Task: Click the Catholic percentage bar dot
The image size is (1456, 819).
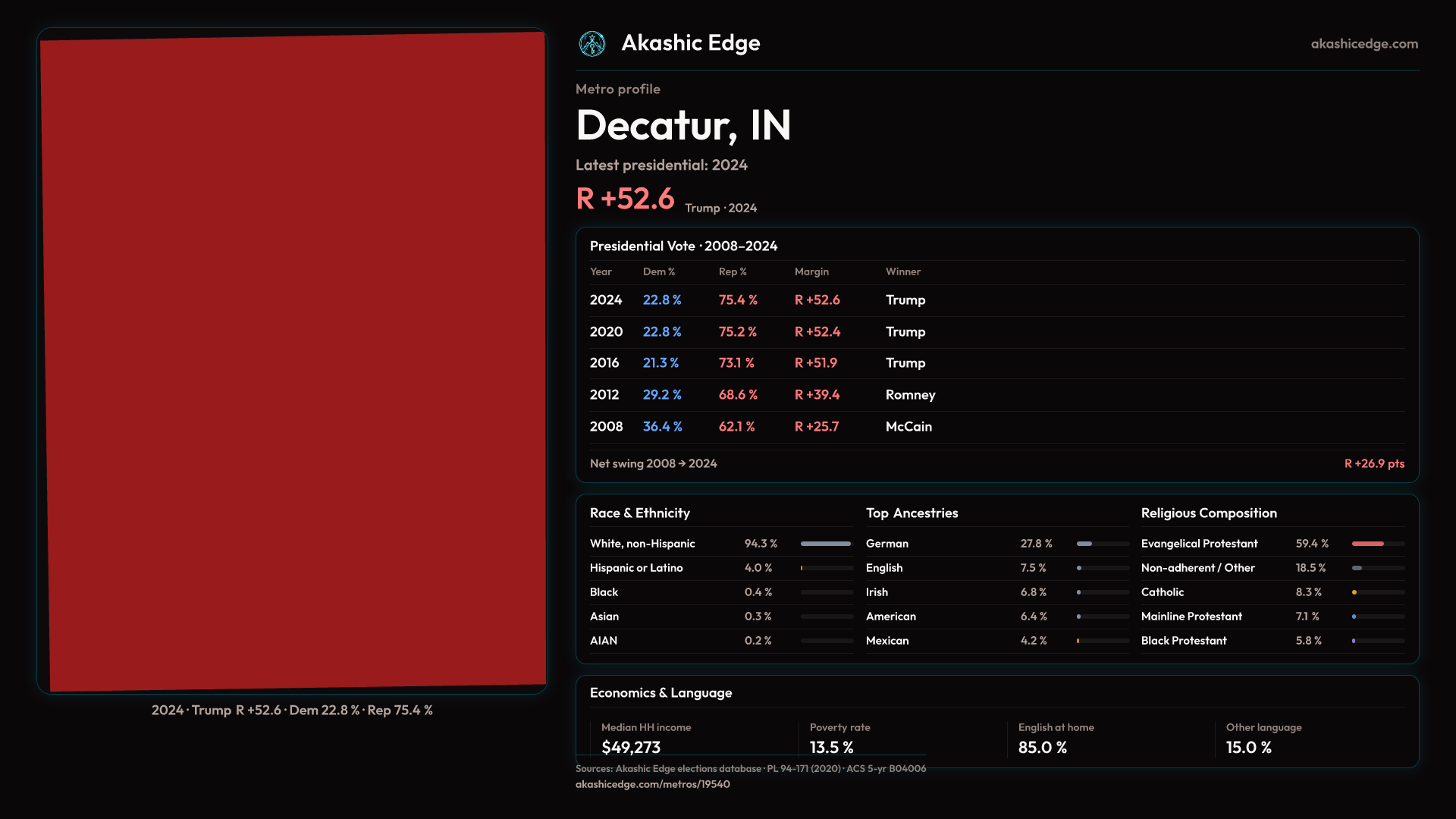Action: [x=1354, y=592]
